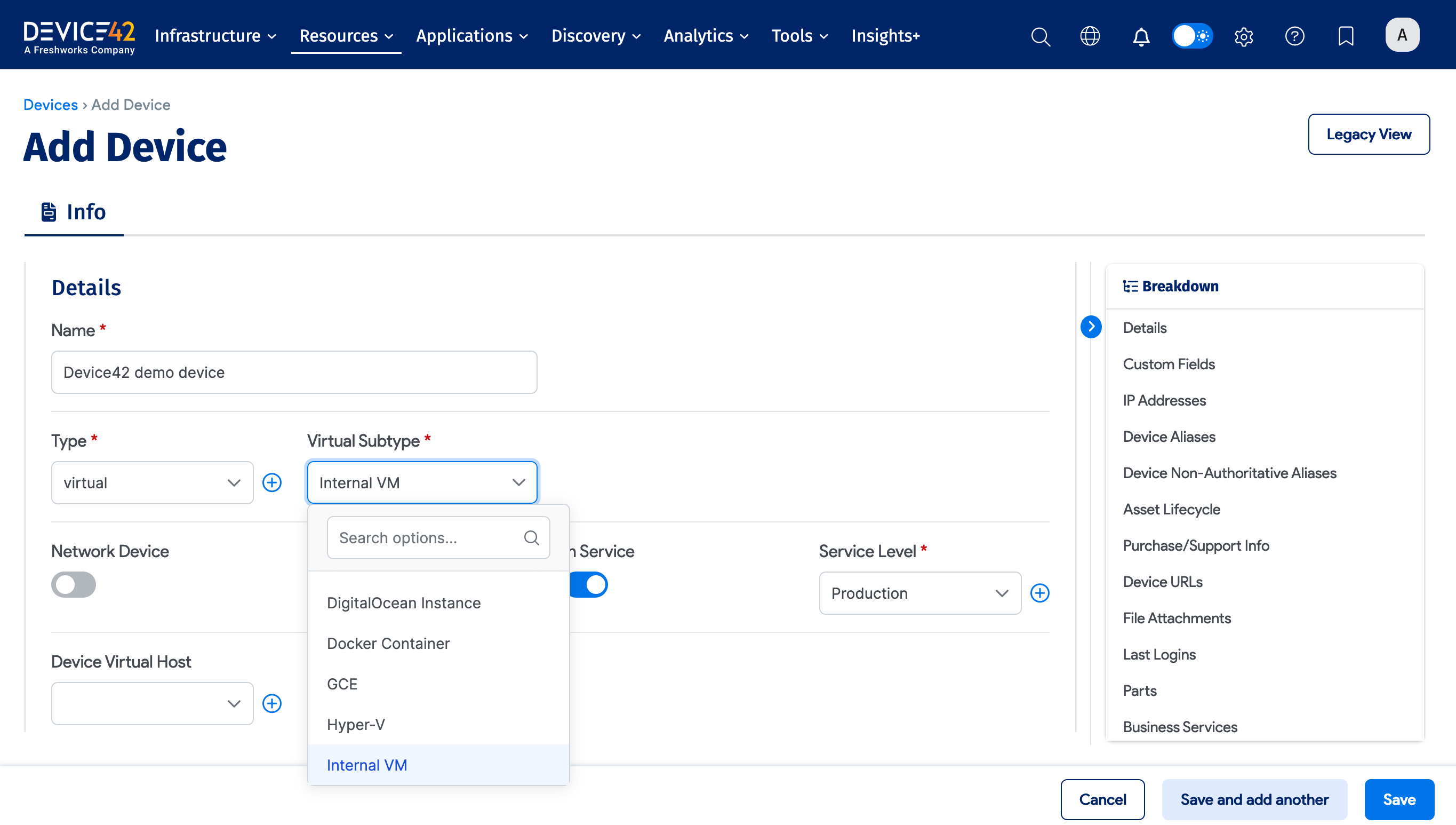Click the globe language icon
1456x825 pixels.
(1090, 36)
